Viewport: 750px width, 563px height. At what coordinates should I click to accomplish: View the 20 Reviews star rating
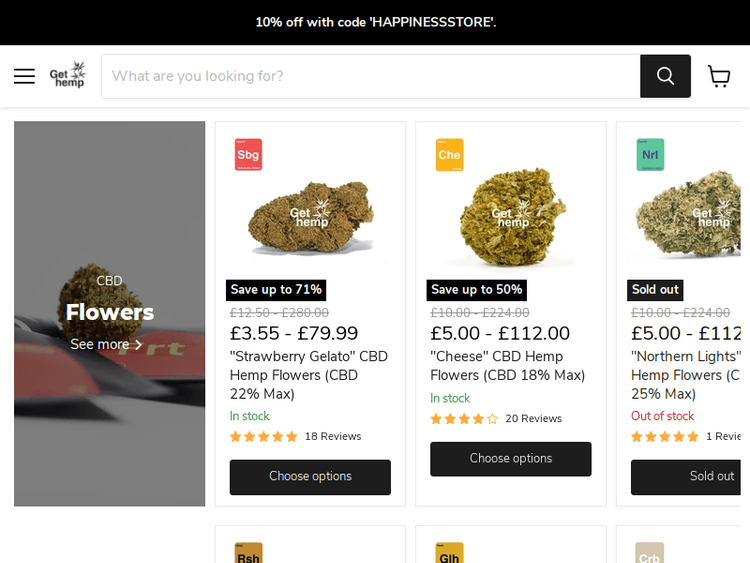496,419
